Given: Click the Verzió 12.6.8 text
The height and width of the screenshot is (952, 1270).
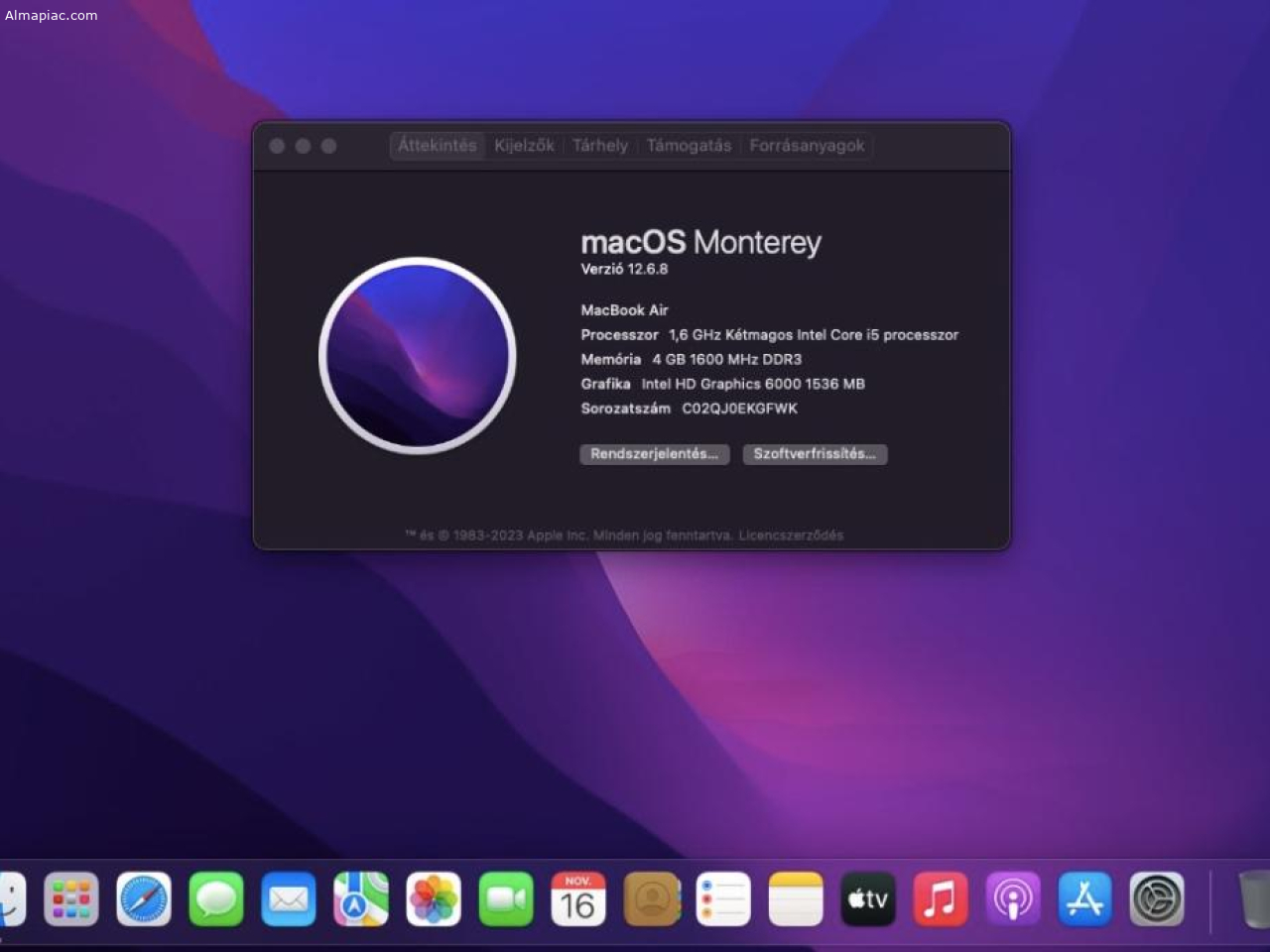Looking at the screenshot, I should coord(624,269).
